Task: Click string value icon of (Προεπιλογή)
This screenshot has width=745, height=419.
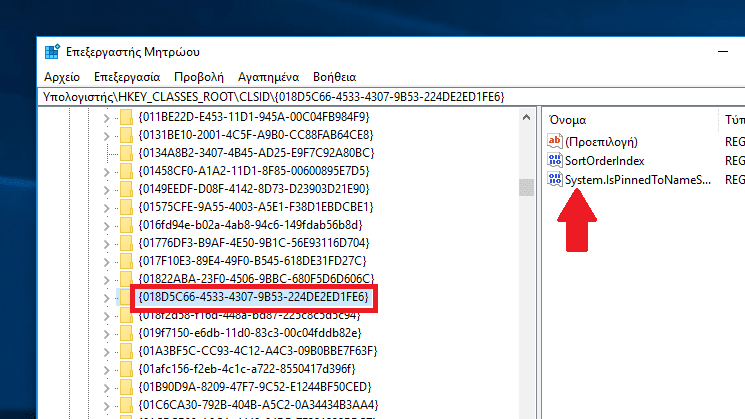Action: coord(554,141)
